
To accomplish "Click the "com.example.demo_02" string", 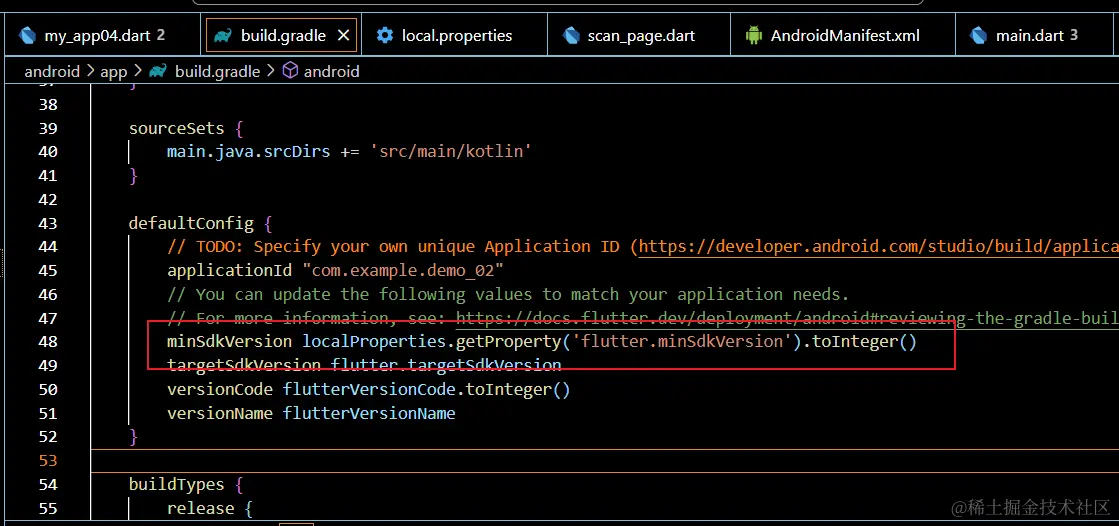I will pos(403,270).
